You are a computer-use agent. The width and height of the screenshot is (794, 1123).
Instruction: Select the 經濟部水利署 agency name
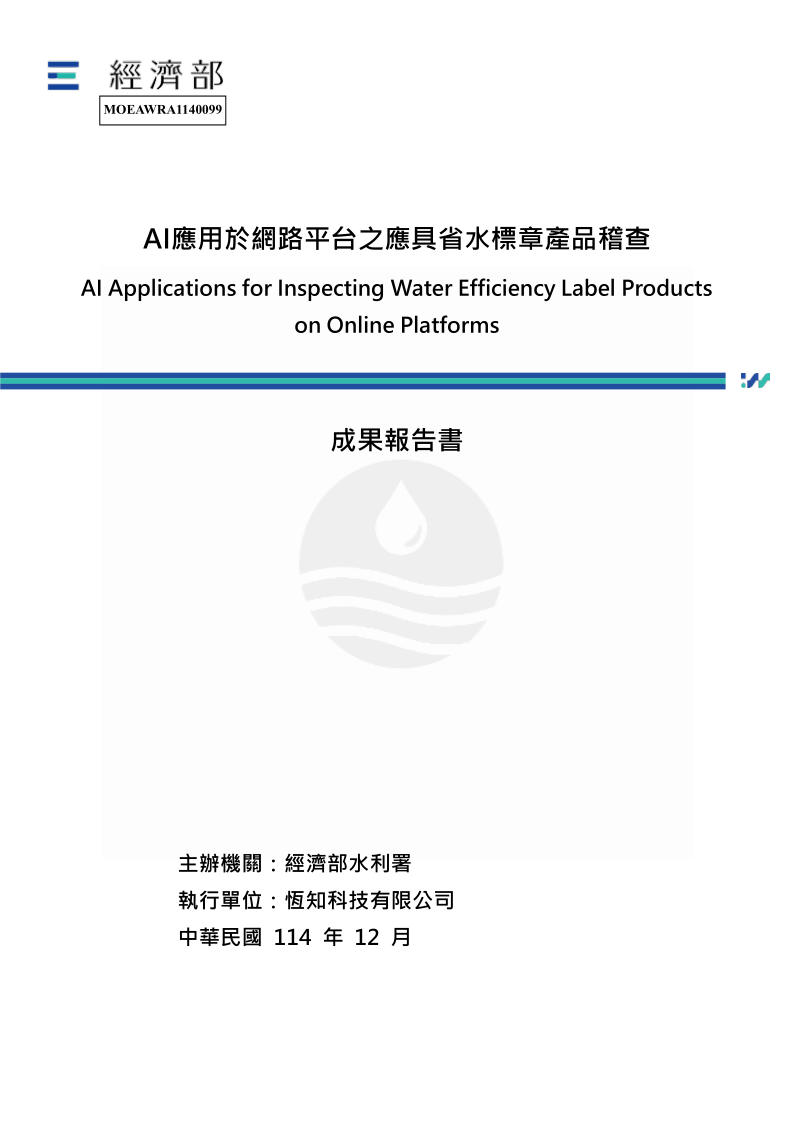[x=348, y=863]
